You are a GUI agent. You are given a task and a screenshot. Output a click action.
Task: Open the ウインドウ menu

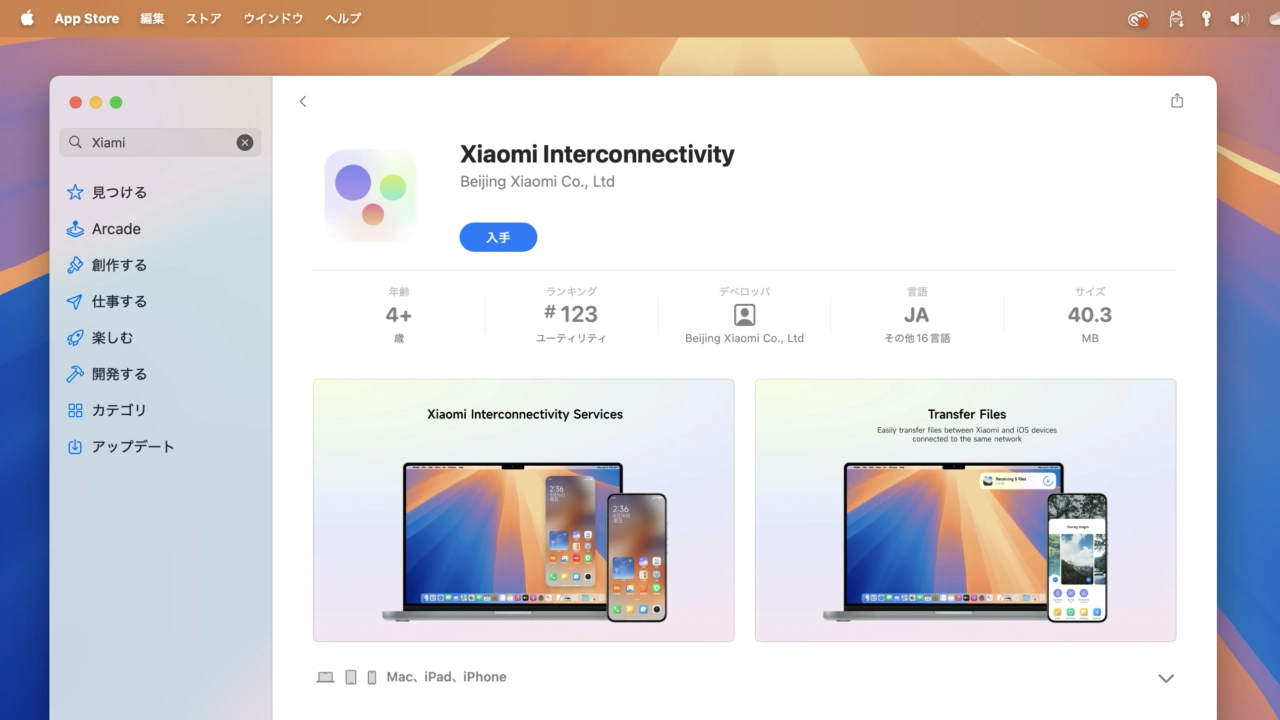(x=273, y=18)
